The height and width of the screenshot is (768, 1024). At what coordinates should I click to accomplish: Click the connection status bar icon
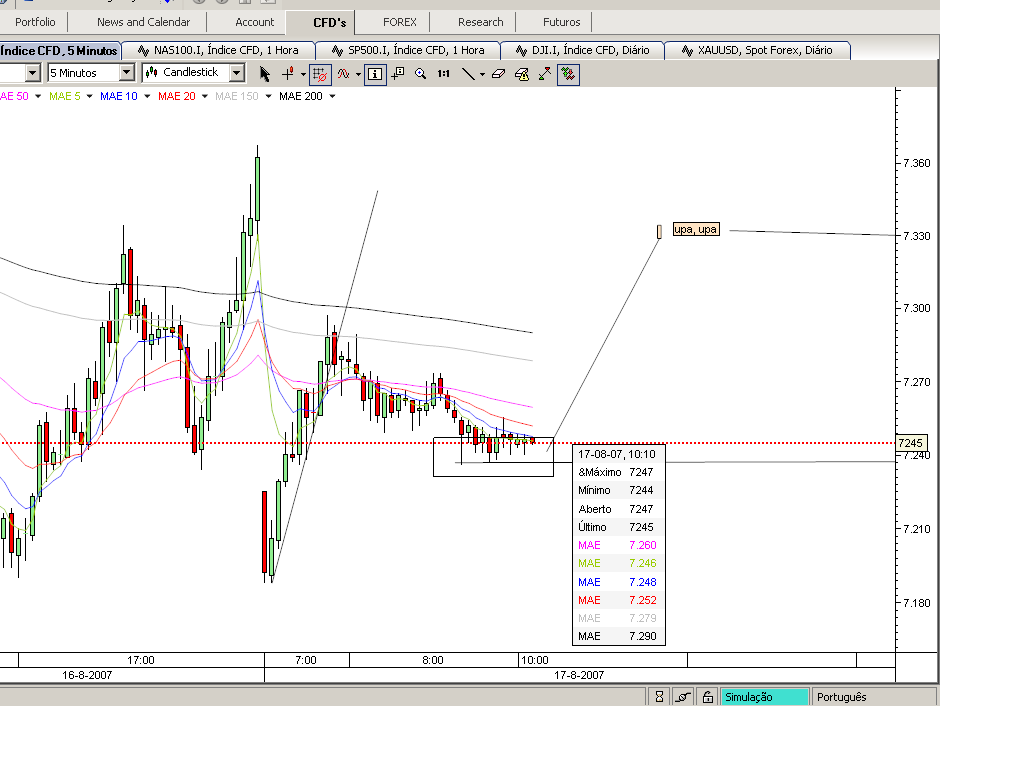(682, 697)
